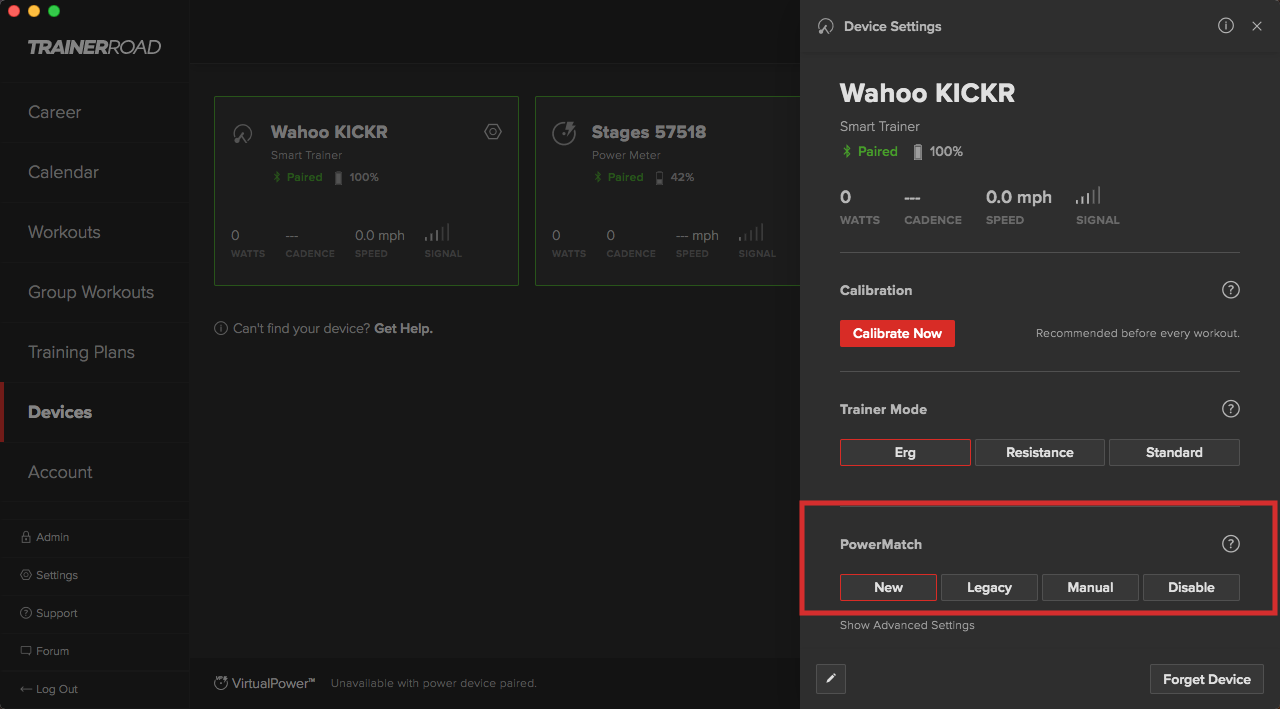Viewport: 1280px width, 709px height.
Task: Click the KICKR card signal bars
Action: click(x=437, y=233)
